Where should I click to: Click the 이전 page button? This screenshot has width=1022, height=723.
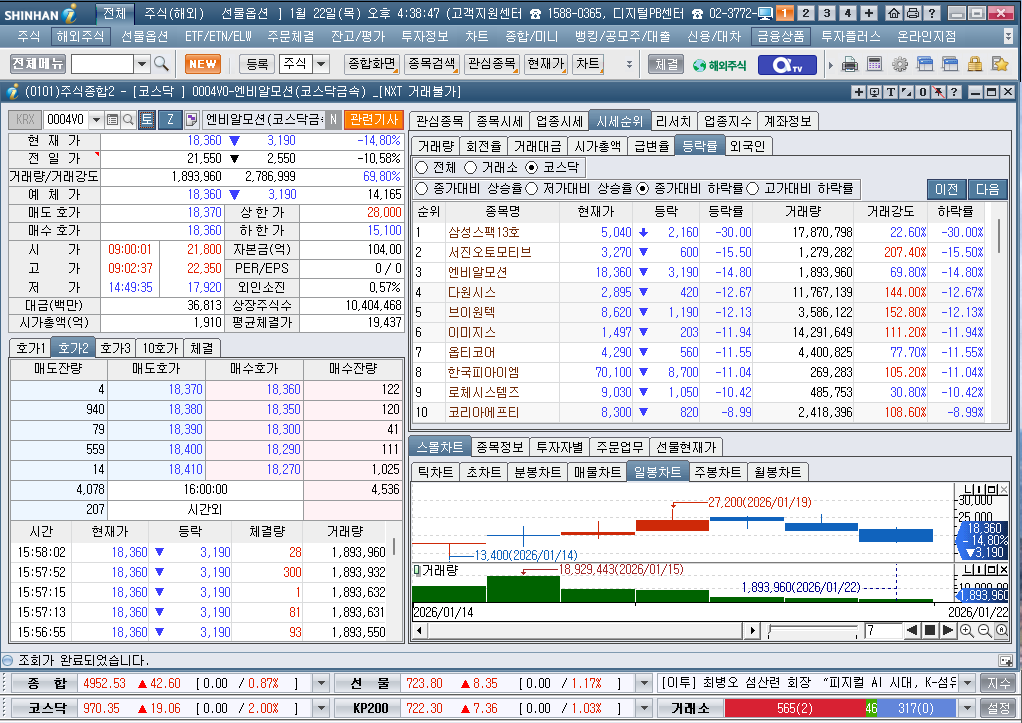tap(946, 189)
